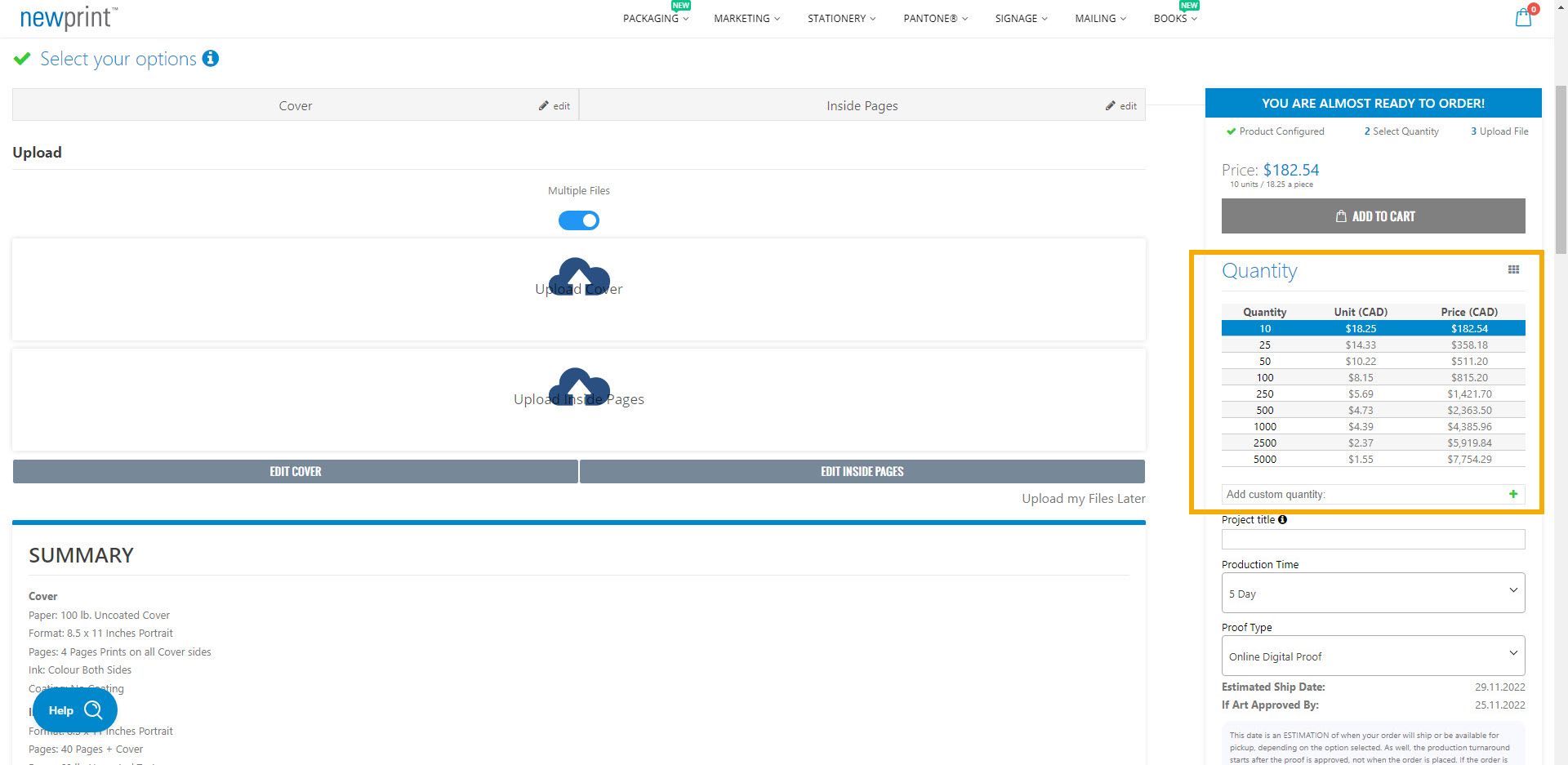The image size is (1568, 765).
Task: Click the Project title info icon
Action: [1282, 519]
